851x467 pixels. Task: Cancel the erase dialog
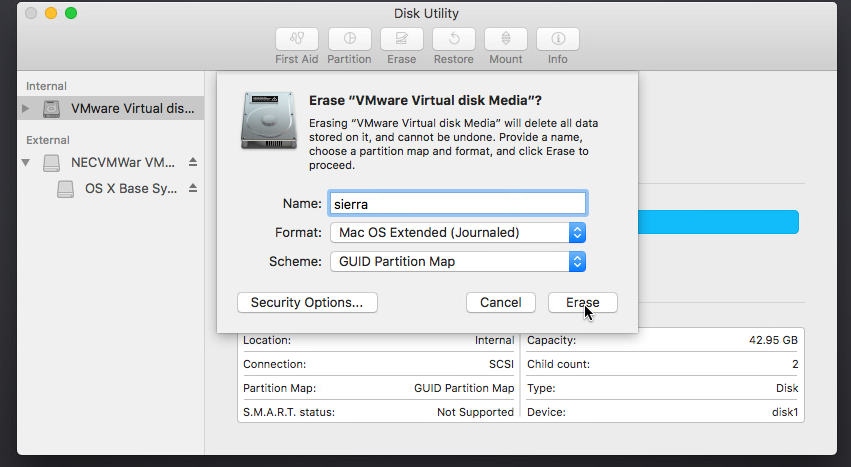[x=500, y=302]
